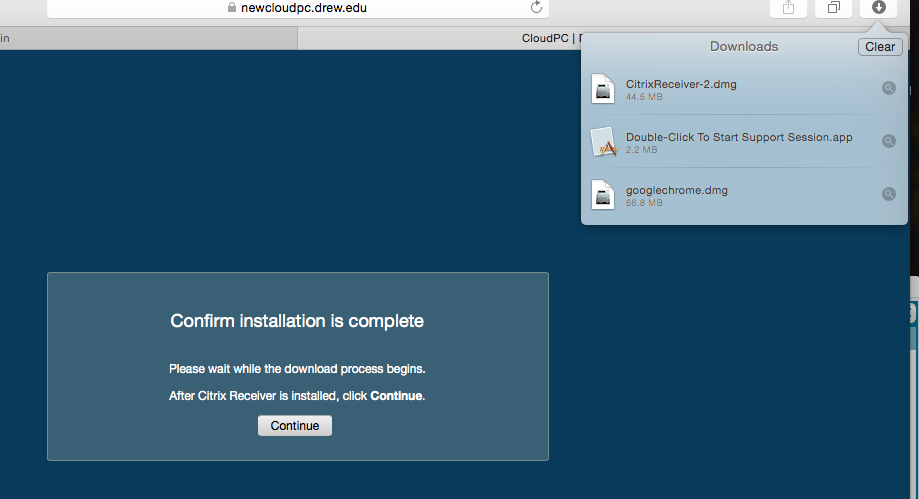The image size is (919, 499).
Task: Click the Support Session app icon
Action: click(604, 142)
